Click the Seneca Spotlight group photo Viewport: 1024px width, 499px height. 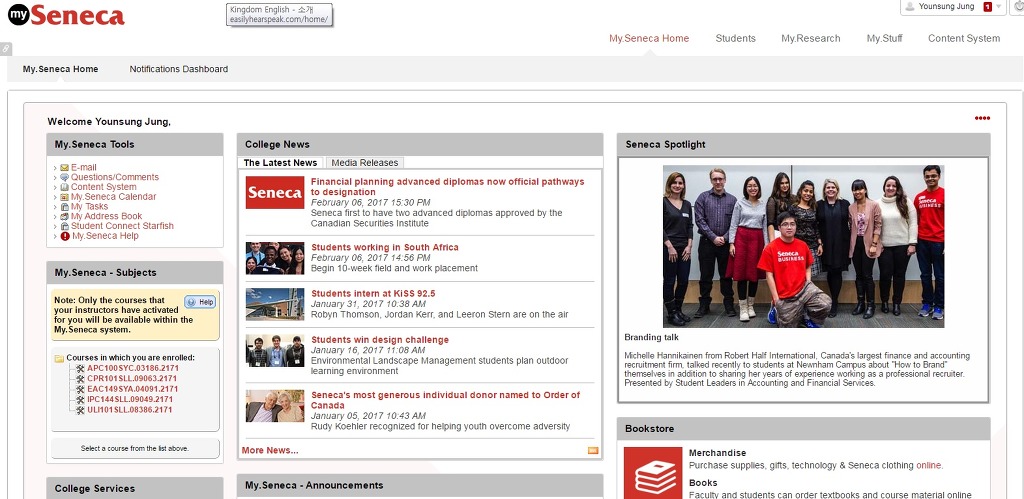[803, 246]
